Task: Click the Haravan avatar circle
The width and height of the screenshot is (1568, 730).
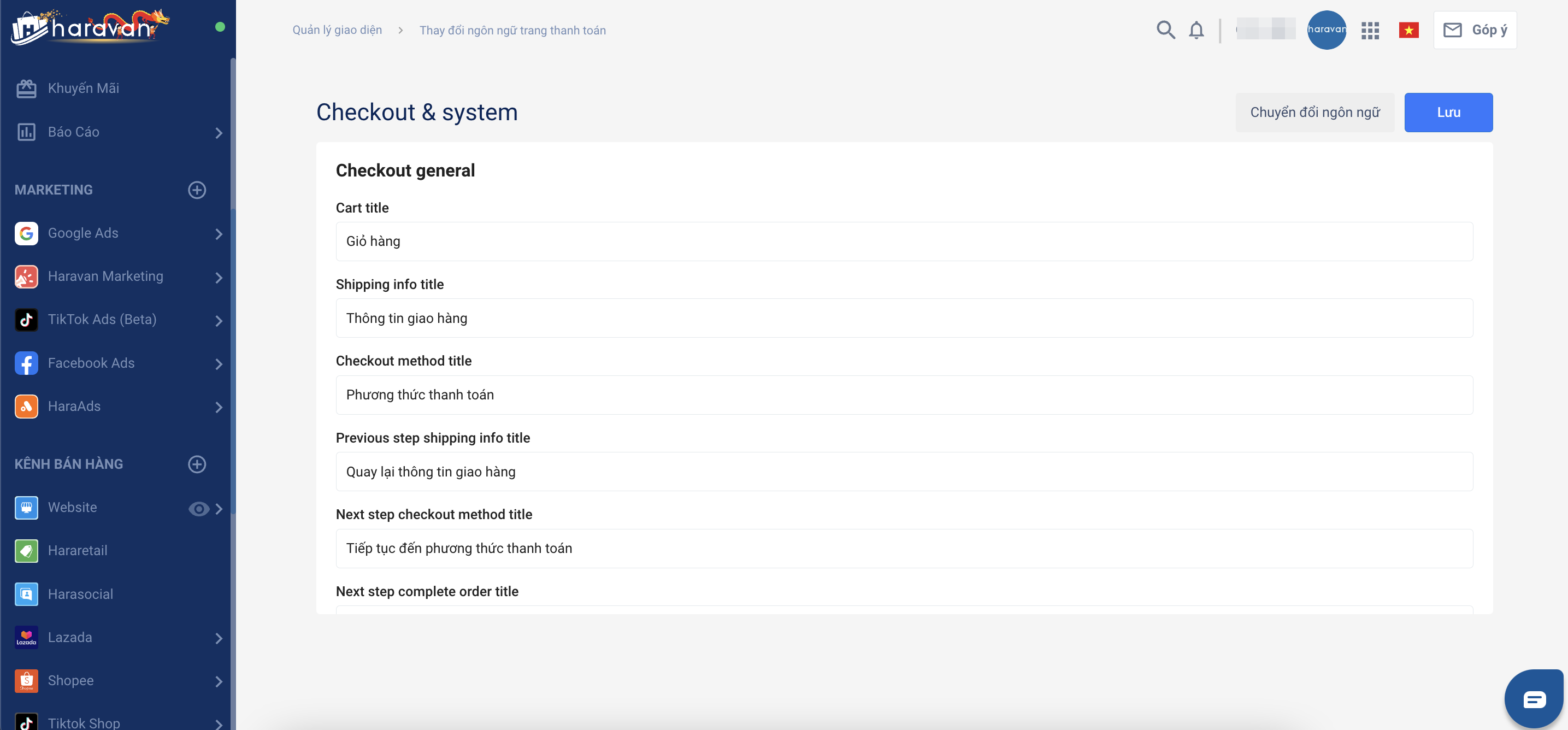Action: point(1327,30)
